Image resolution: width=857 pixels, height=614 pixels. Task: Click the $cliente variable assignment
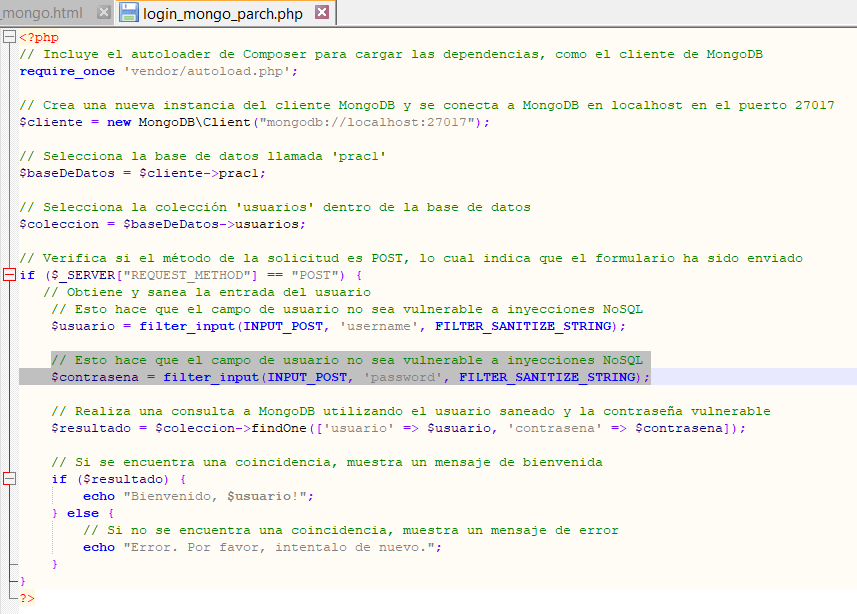point(51,122)
